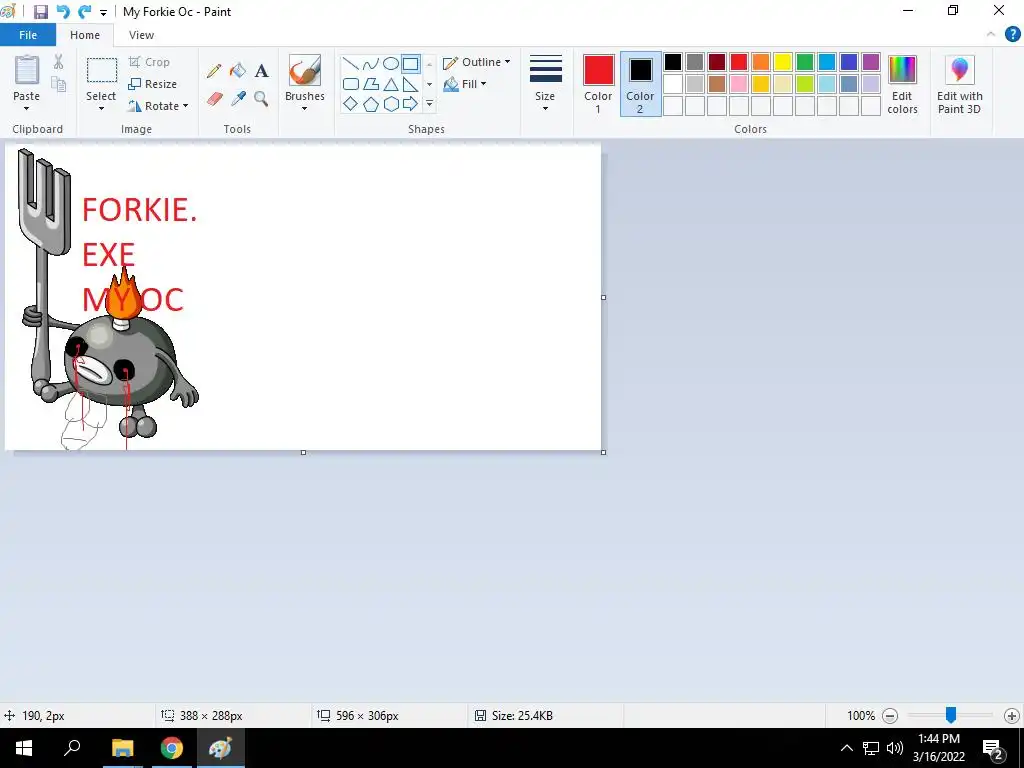Click the Edit colors button
This screenshot has width=1024, height=768.
[x=902, y=85]
